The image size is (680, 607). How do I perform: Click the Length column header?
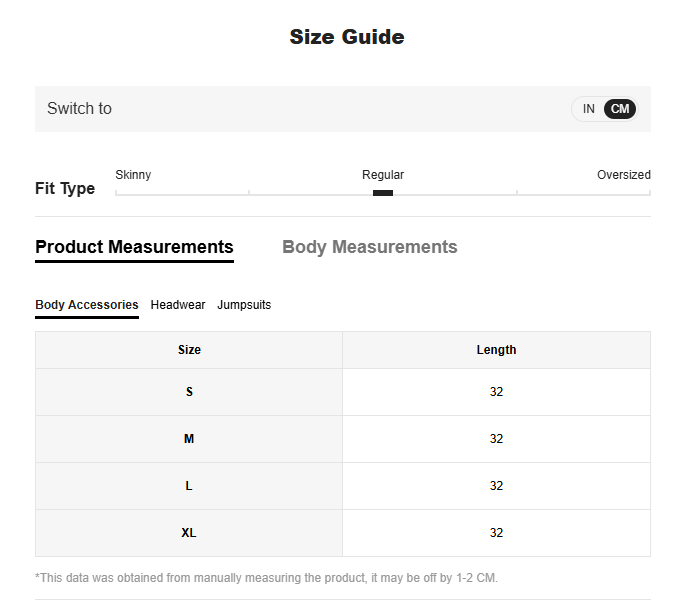coord(496,350)
